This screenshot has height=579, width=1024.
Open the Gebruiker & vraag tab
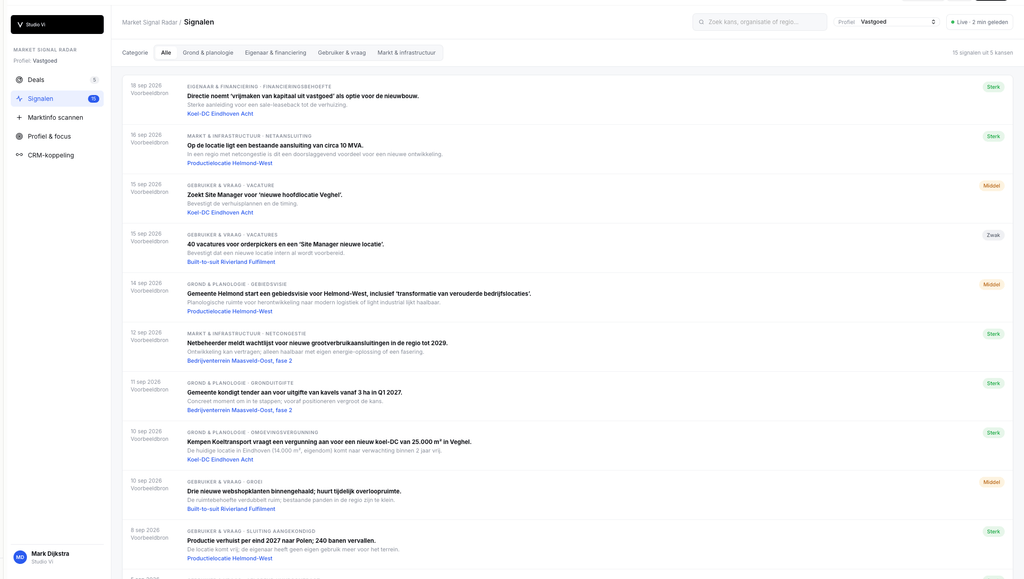(342, 53)
